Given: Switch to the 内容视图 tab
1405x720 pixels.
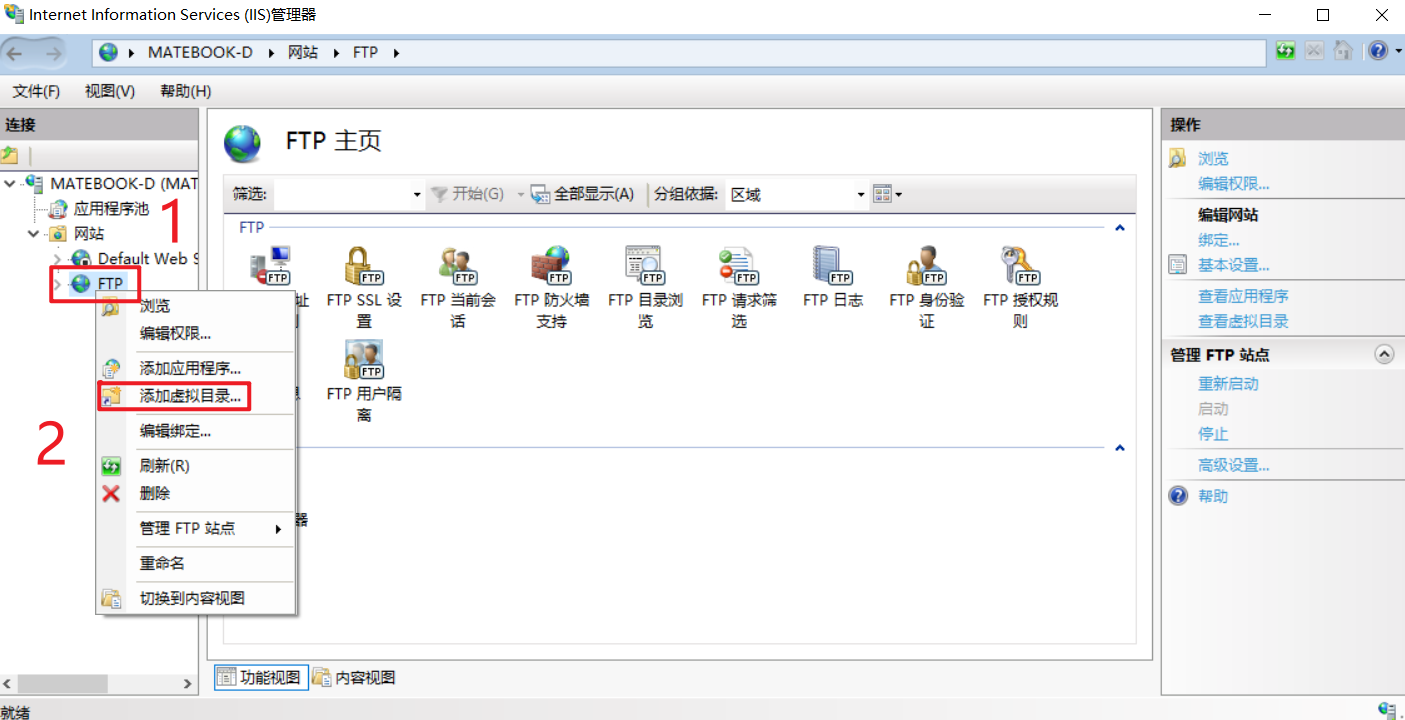Looking at the screenshot, I should [354, 677].
